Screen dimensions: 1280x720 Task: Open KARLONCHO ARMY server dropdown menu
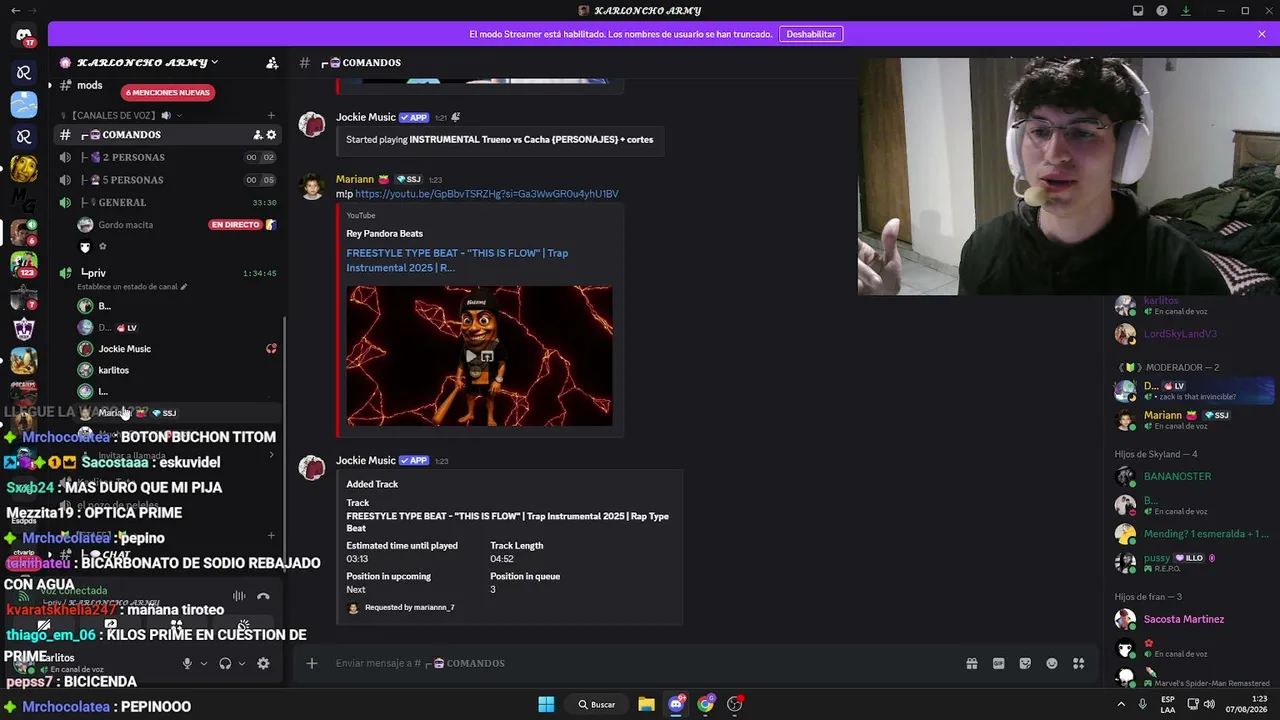148,63
